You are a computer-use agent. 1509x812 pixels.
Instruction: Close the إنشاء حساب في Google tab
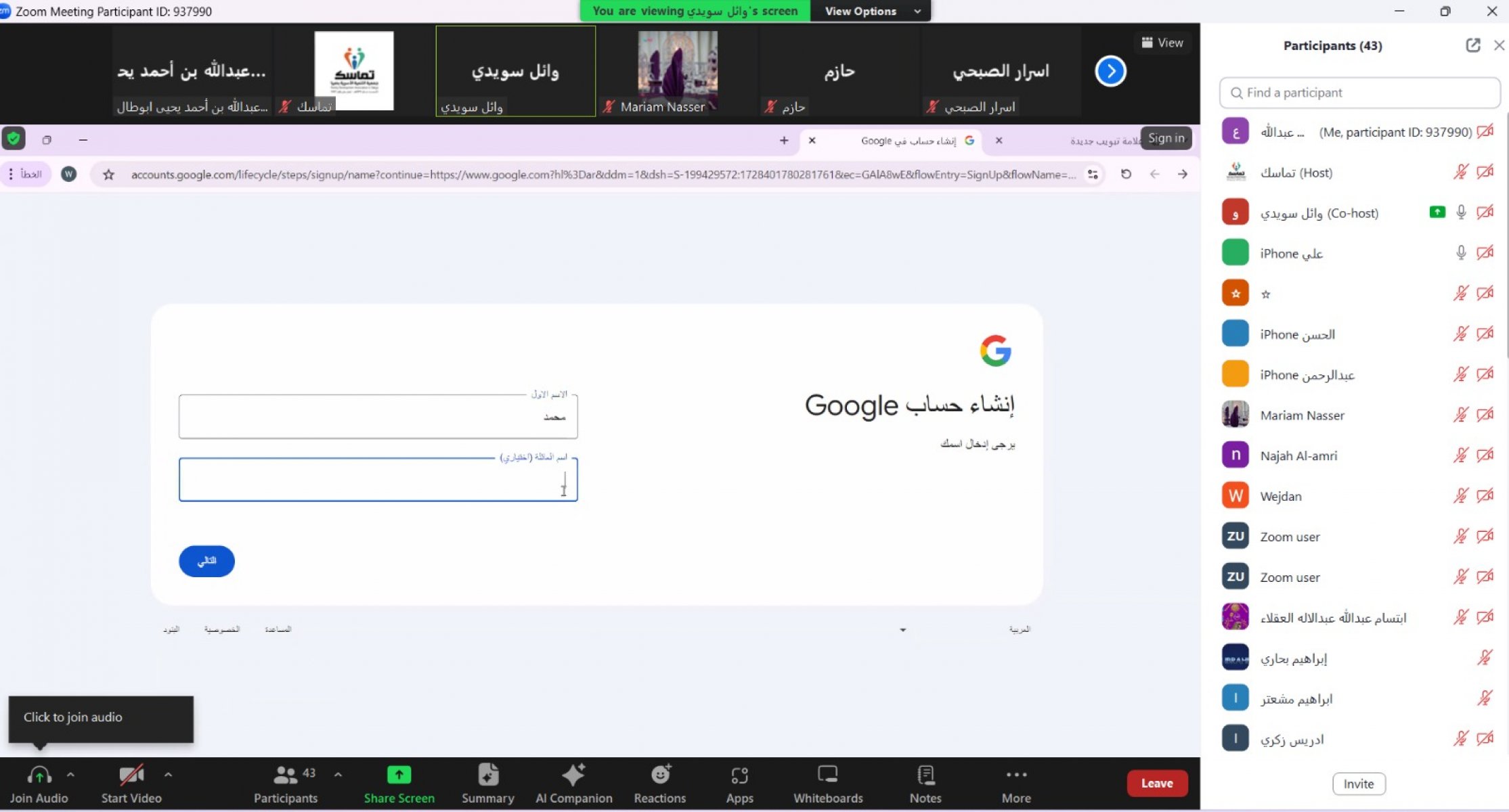coord(812,141)
